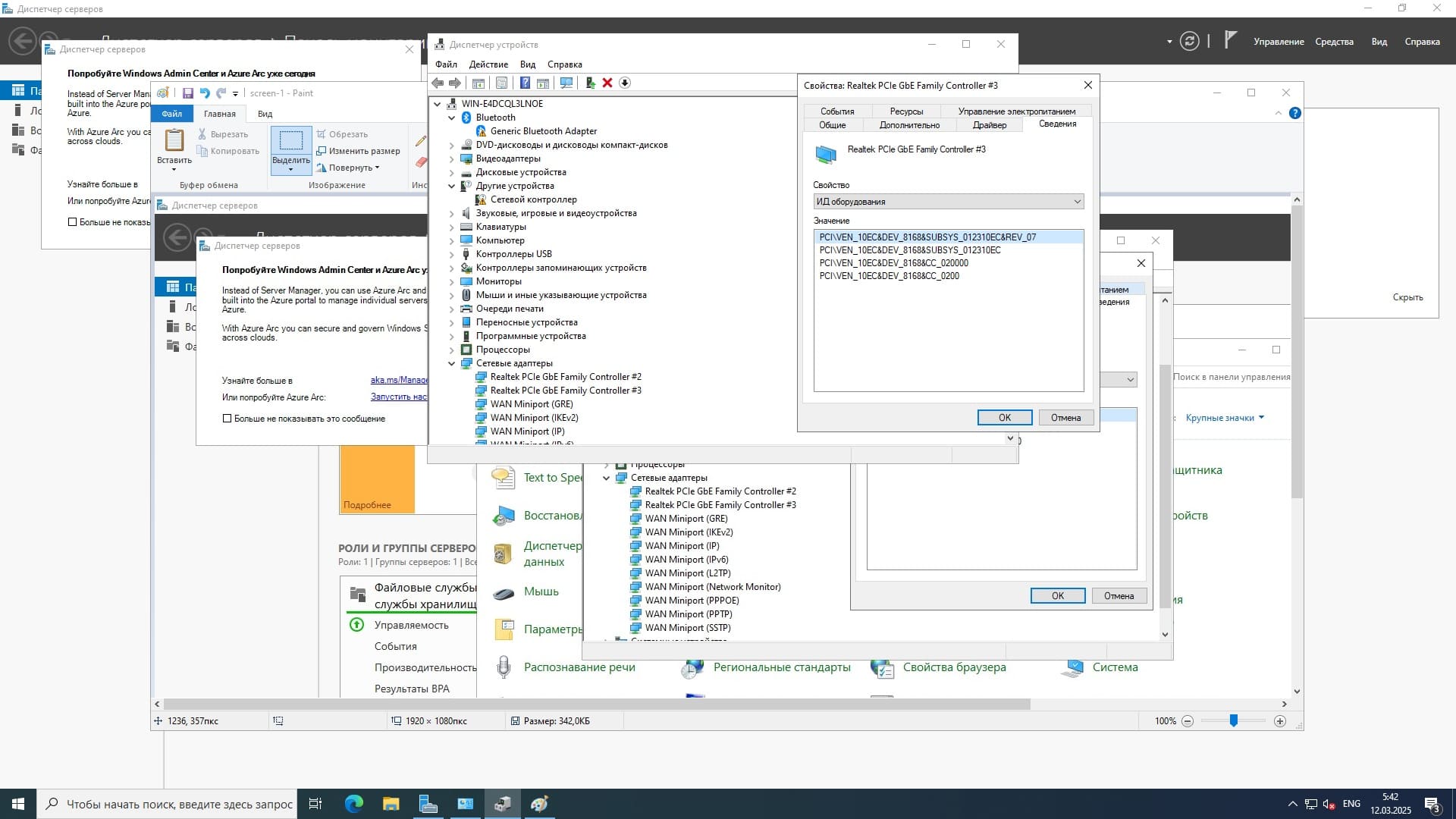Click Undo arrow in Paint title bar
The height and width of the screenshot is (819, 1456).
pyautogui.click(x=205, y=93)
